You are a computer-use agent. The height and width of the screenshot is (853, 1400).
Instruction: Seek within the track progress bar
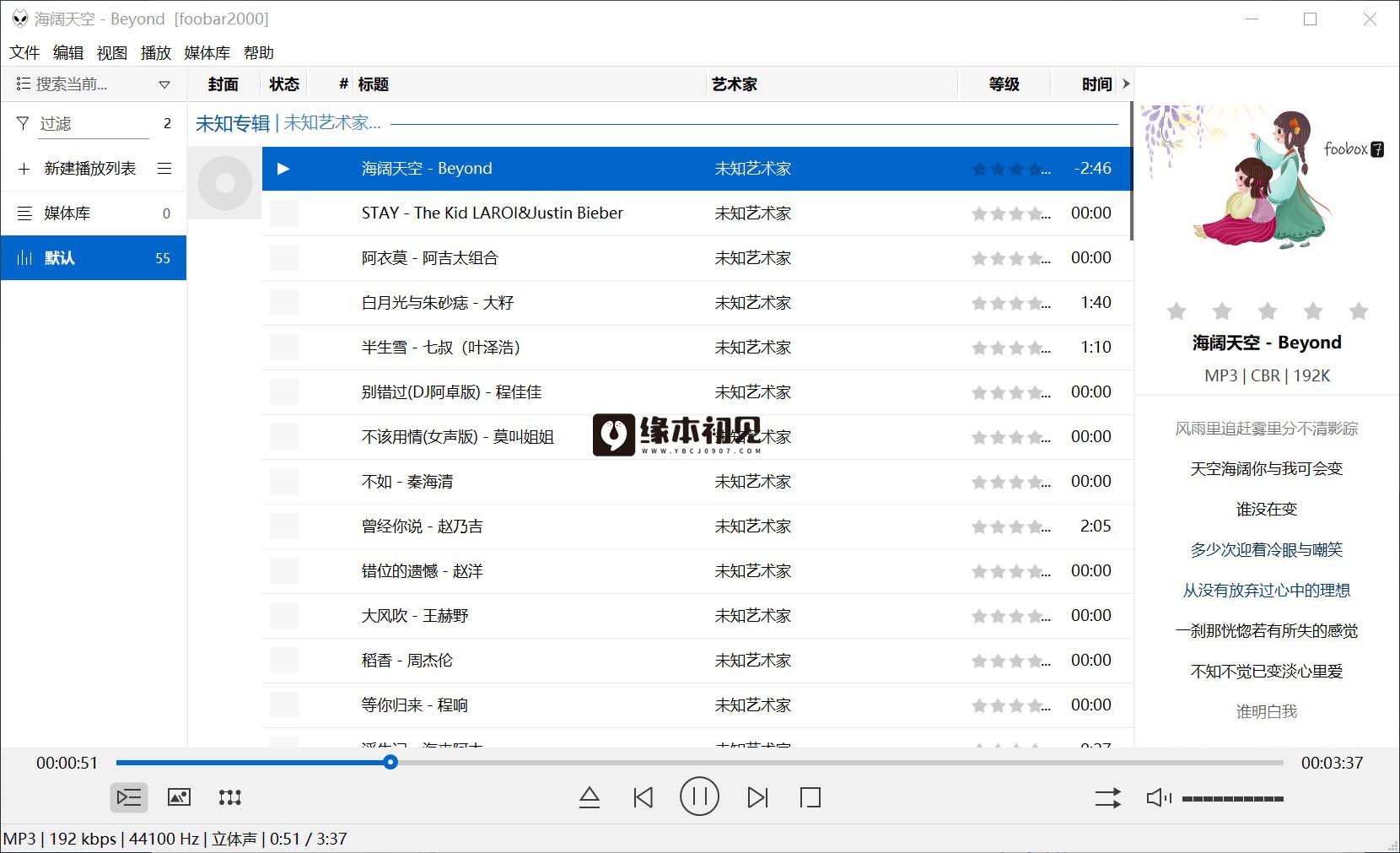699,763
